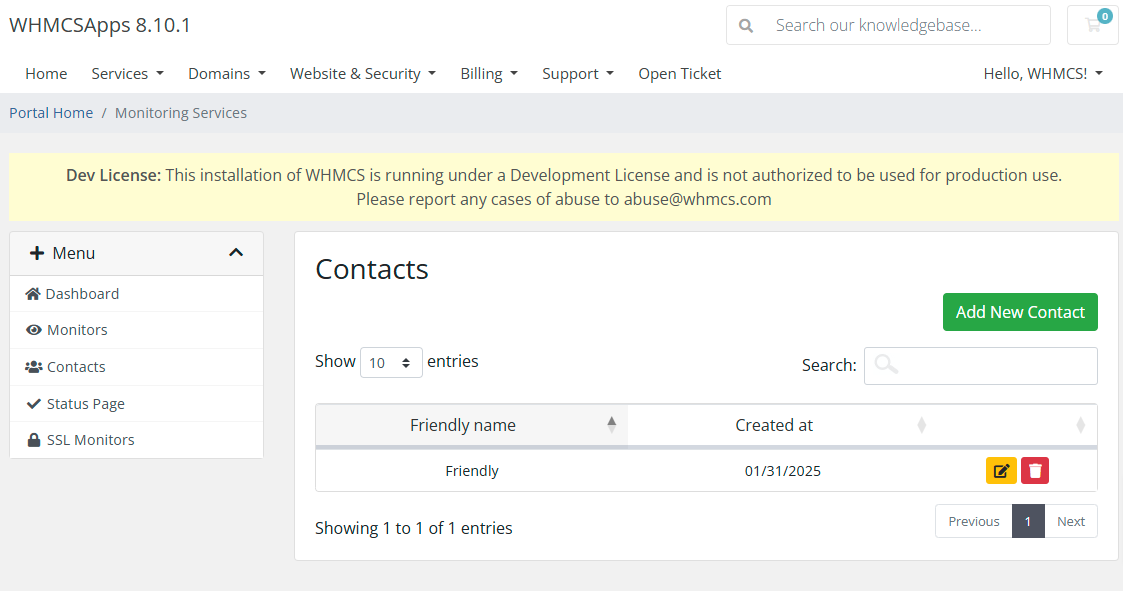This screenshot has width=1123, height=591.
Task: Expand the Services dropdown menu
Action: pyautogui.click(x=127, y=74)
